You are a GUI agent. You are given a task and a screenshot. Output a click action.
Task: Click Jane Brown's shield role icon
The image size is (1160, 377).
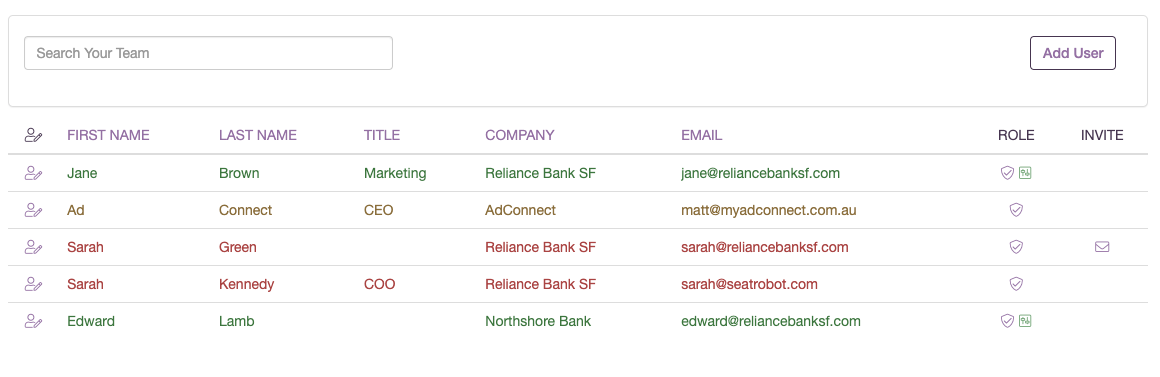(x=1007, y=173)
